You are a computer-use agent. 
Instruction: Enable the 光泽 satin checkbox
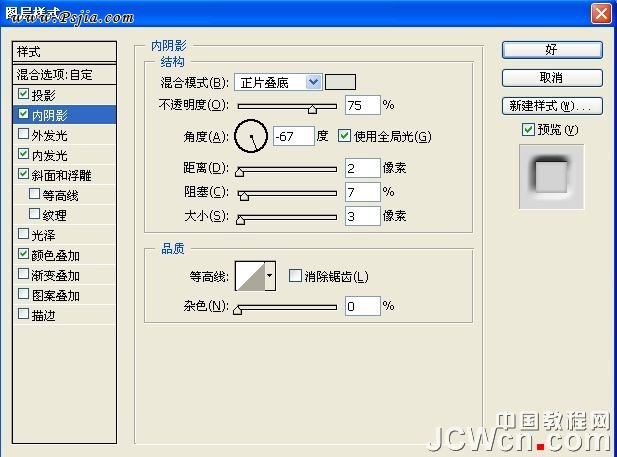pyautogui.click(x=23, y=234)
